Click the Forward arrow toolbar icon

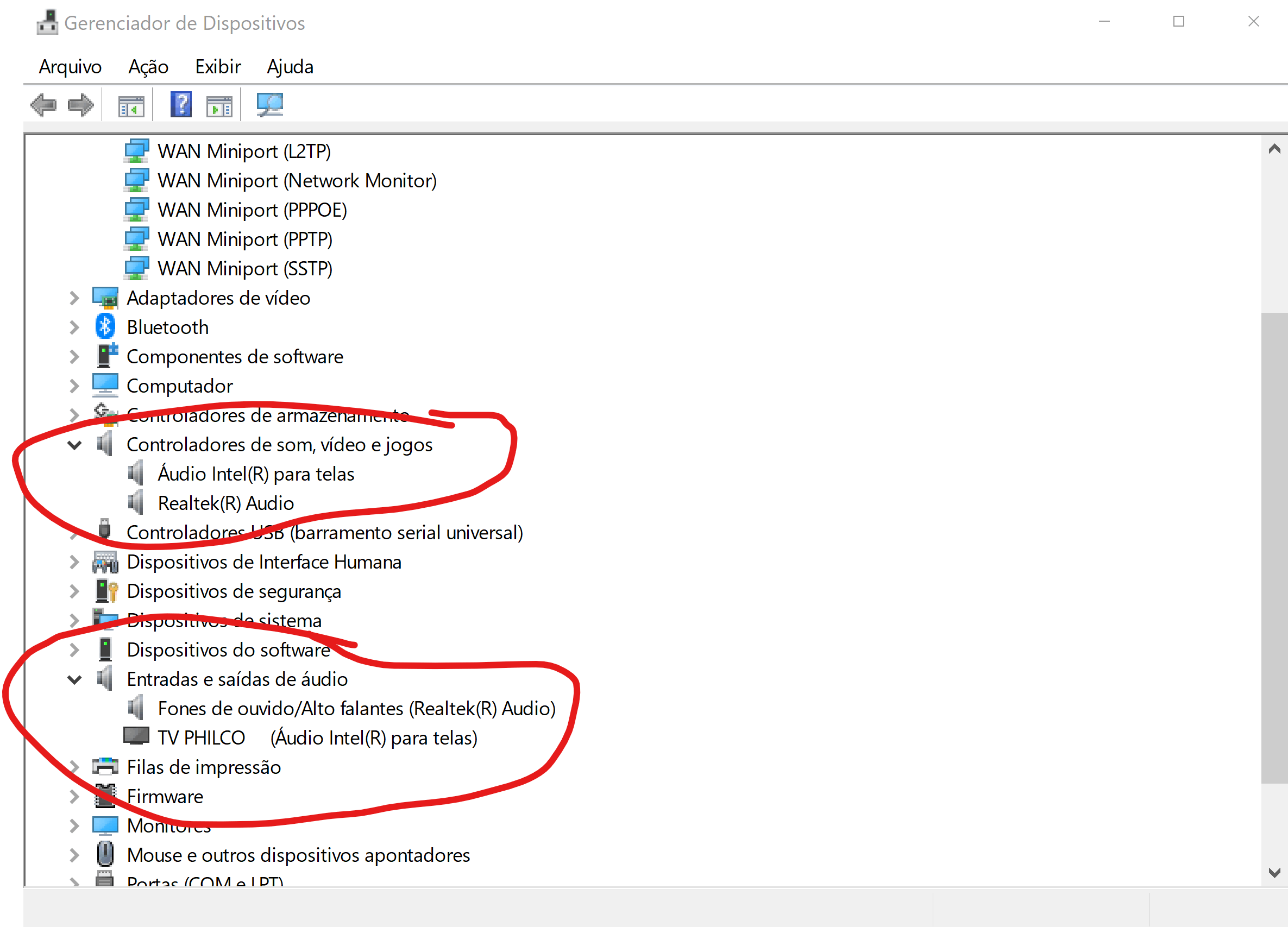click(x=80, y=105)
